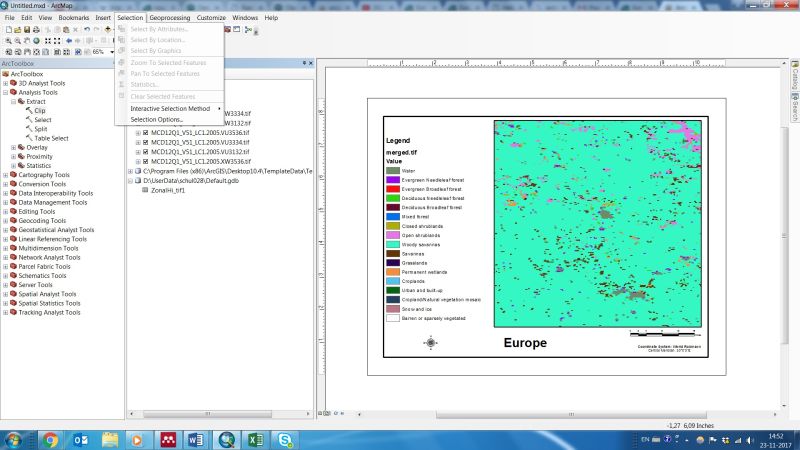Select Conversion Tools toolbox
The width and height of the screenshot is (800, 450).
click(42, 184)
